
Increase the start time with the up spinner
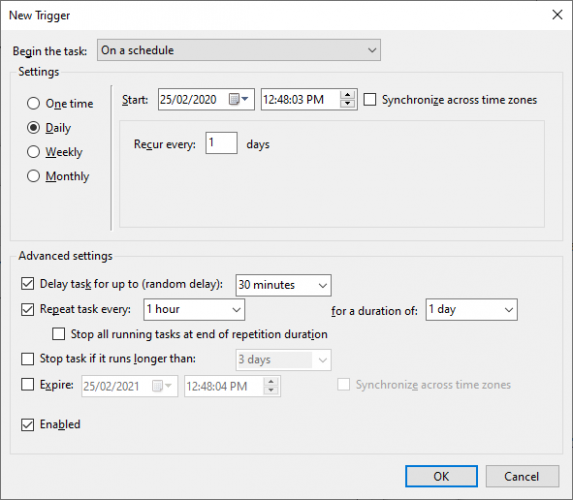[x=348, y=95]
